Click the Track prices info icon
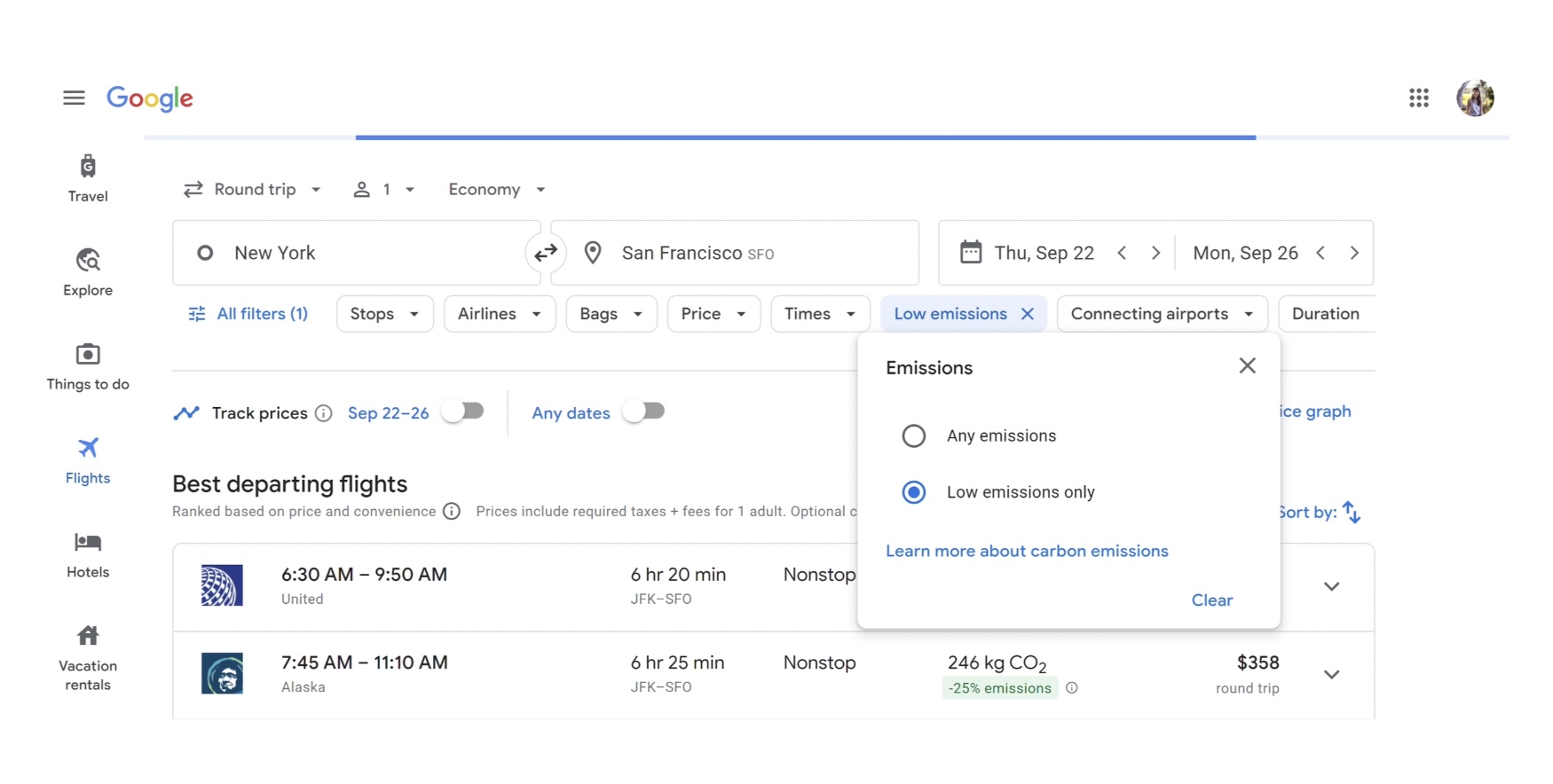The image size is (1553, 784). coord(324,413)
